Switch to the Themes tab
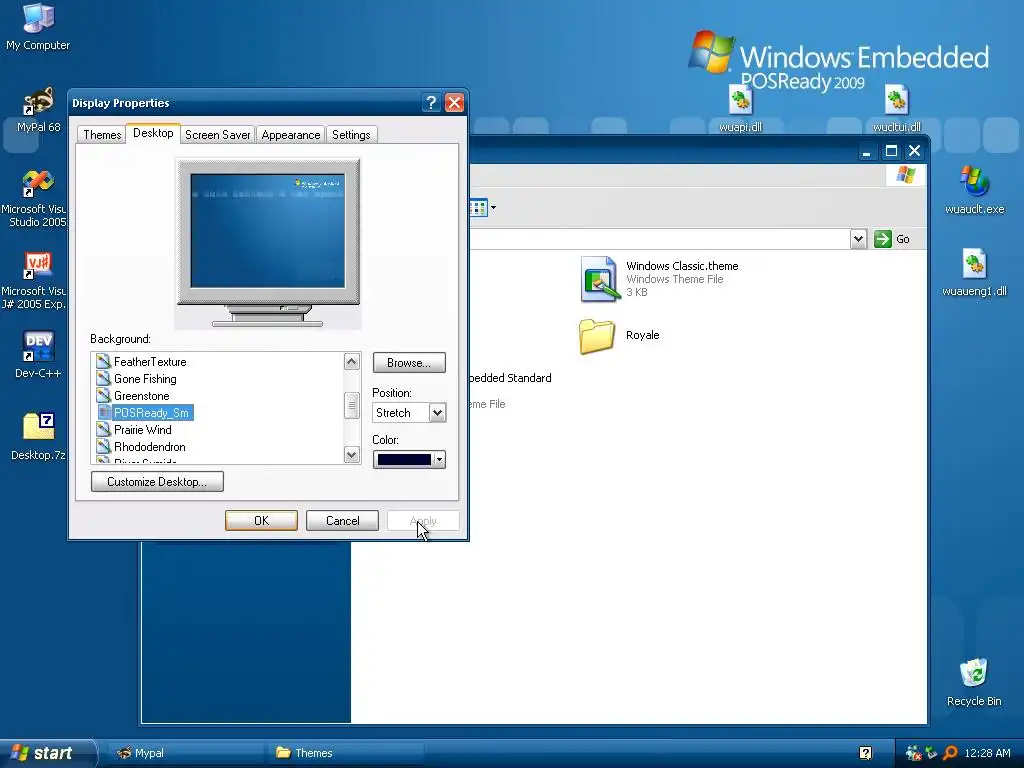The height and width of the screenshot is (768, 1024). pos(103,135)
